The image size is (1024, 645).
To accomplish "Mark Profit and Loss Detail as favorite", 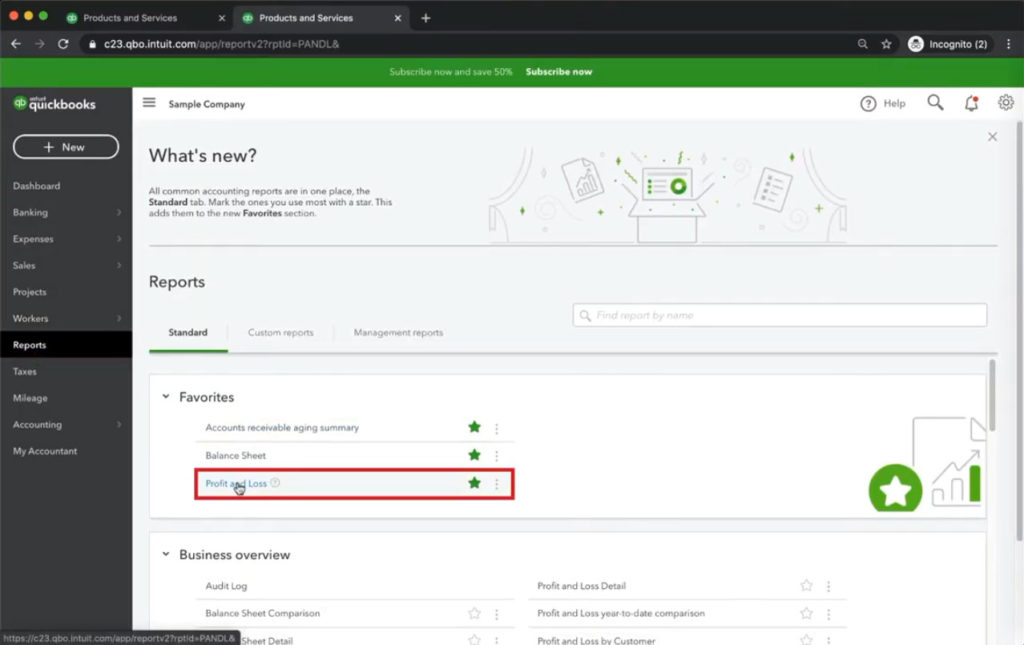I will [806, 587].
